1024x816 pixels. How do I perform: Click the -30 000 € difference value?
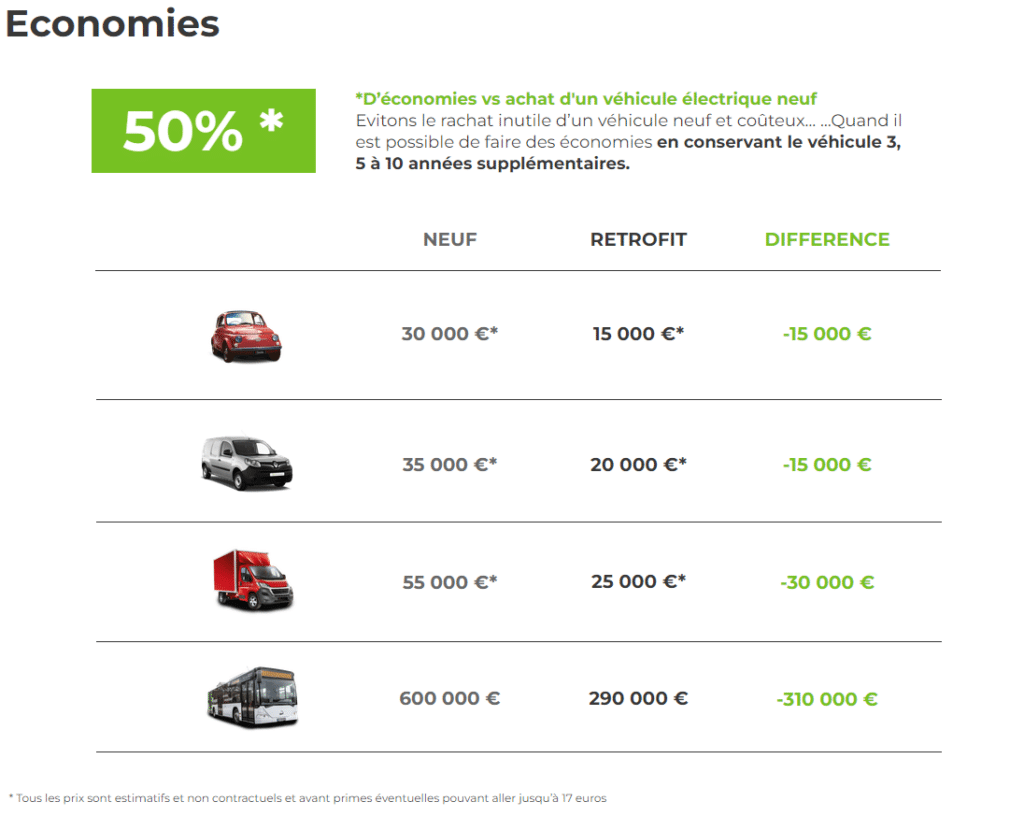827,582
